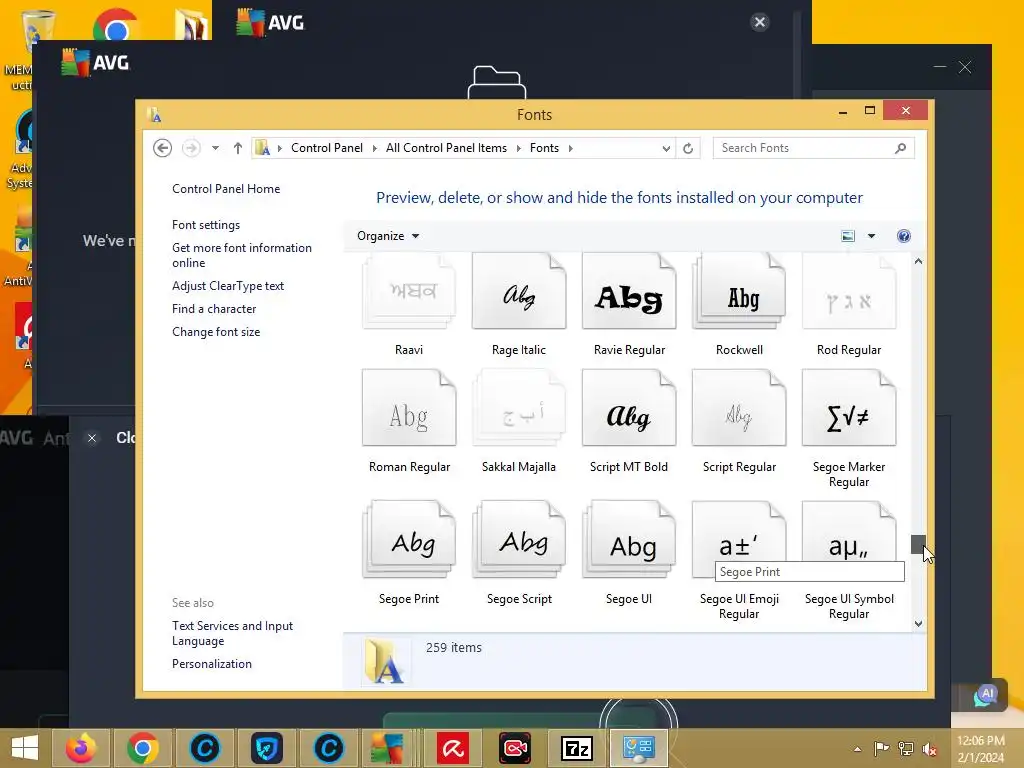Click the muted volume tray icon
The height and width of the screenshot is (768, 1024).
(x=929, y=749)
